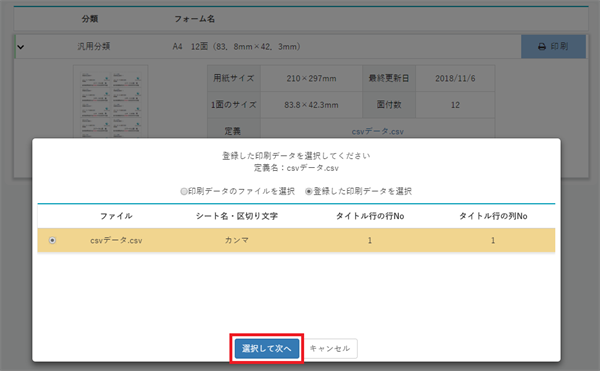Click the label sheet preview thumbnail
The width and height of the screenshot is (600, 371).
tap(111, 103)
